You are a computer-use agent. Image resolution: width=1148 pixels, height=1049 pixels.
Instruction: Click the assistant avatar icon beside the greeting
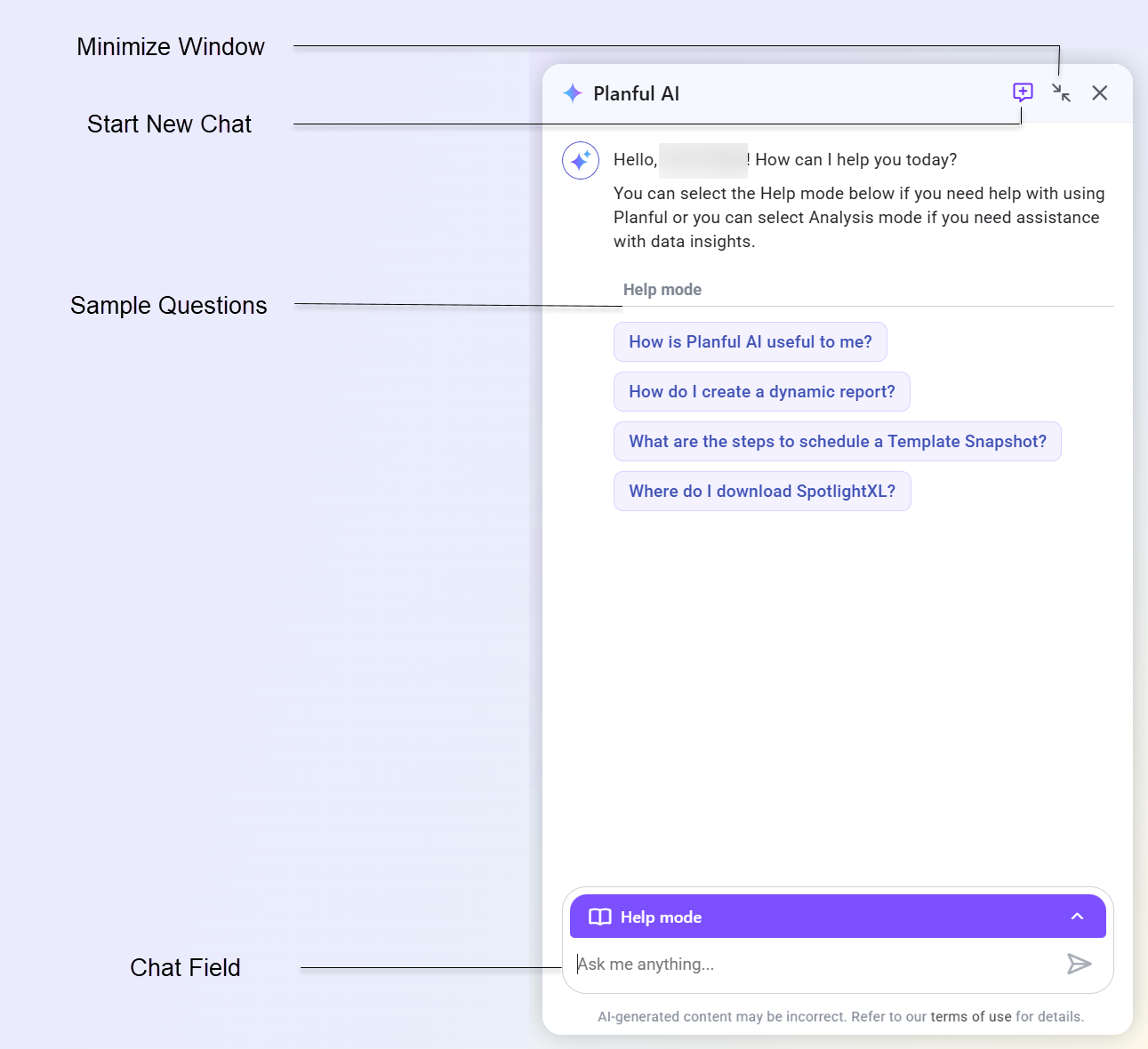pyautogui.click(x=581, y=161)
